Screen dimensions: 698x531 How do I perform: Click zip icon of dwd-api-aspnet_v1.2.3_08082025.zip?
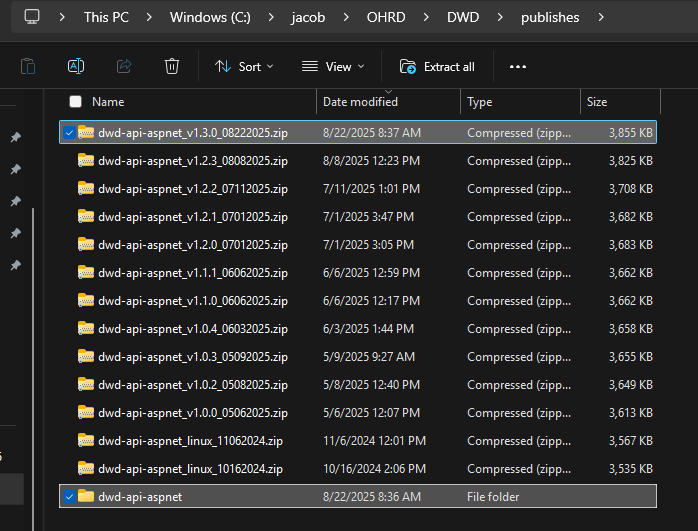[86, 160]
